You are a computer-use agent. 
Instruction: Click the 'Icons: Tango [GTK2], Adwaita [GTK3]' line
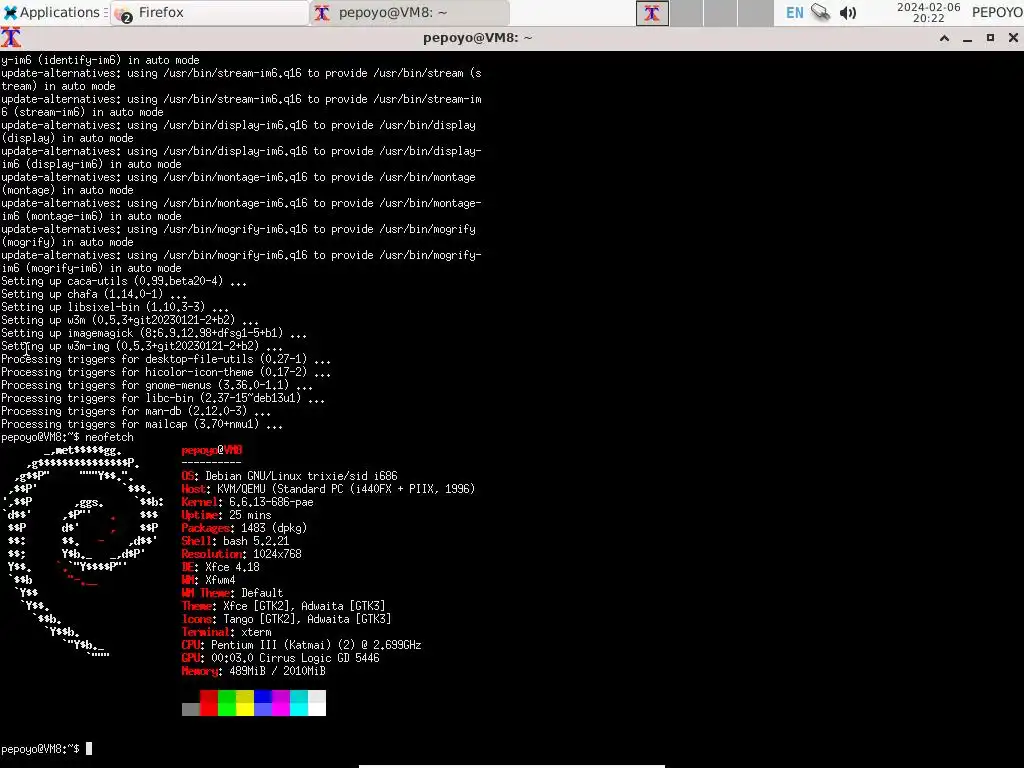point(286,620)
